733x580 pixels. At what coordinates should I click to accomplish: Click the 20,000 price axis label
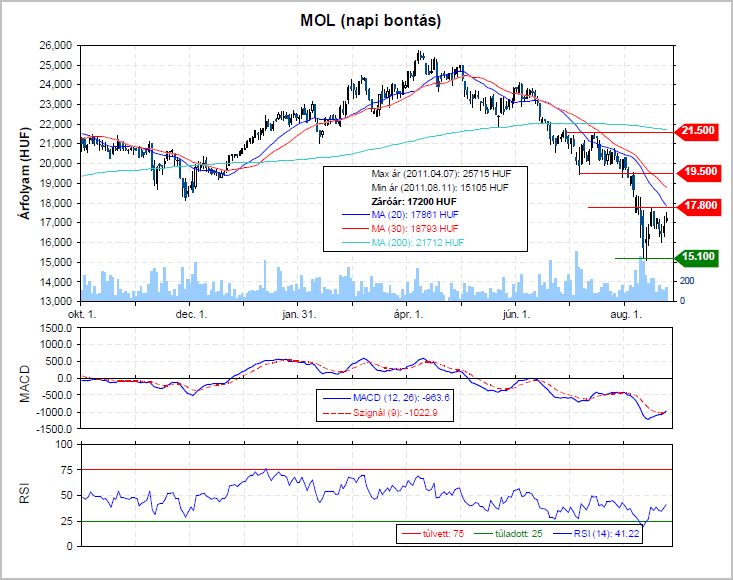pyautogui.click(x=56, y=164)
